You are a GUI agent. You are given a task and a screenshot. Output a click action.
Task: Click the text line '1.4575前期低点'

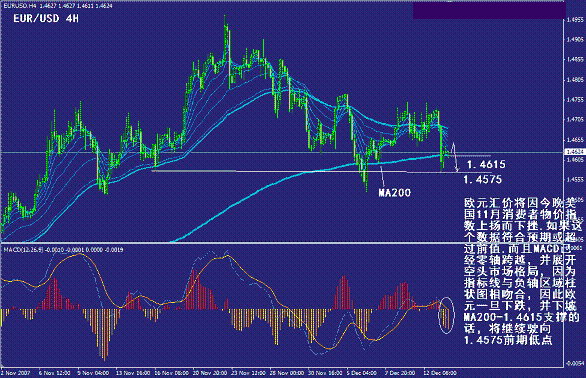[x=508, y=340]
